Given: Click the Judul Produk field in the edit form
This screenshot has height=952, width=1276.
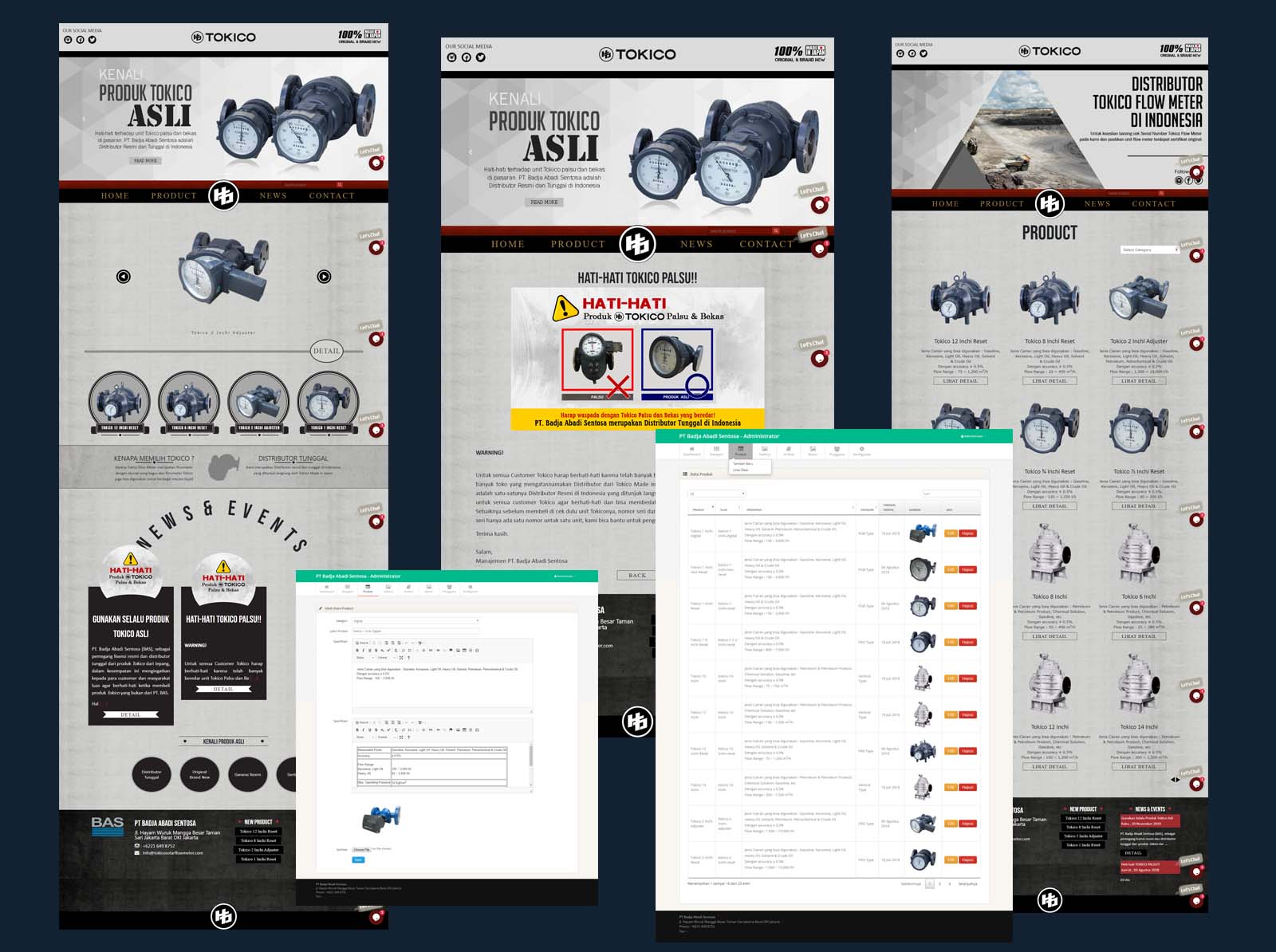Looking at the screenshot, I should point(415,631).
